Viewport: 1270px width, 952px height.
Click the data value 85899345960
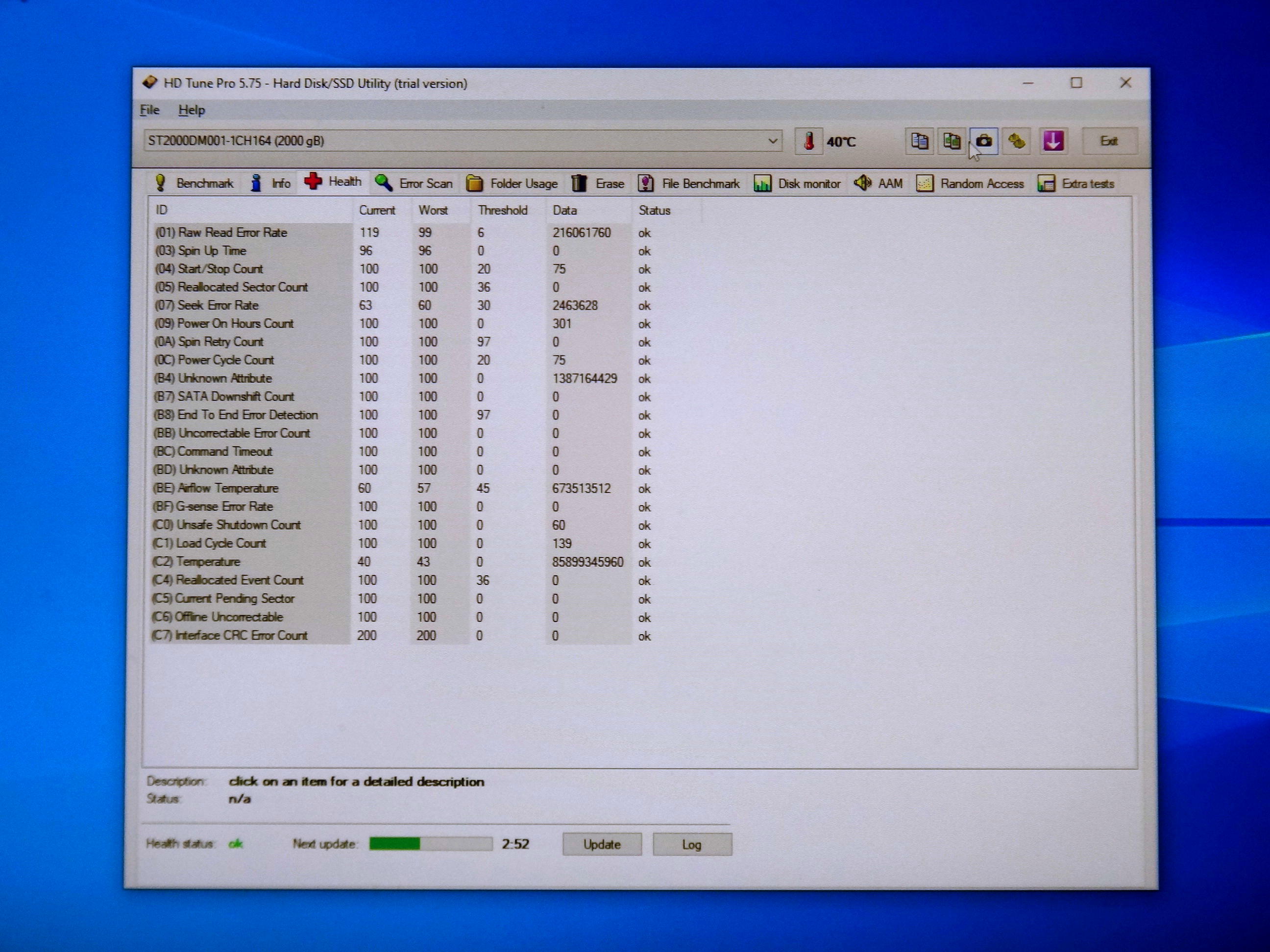[x=587, y=562]
